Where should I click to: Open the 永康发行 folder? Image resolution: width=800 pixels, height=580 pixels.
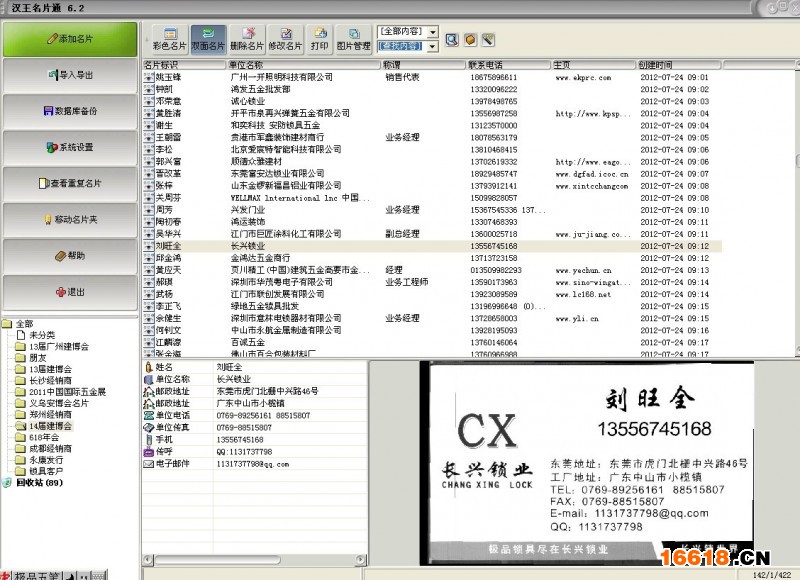coord(46,460)
